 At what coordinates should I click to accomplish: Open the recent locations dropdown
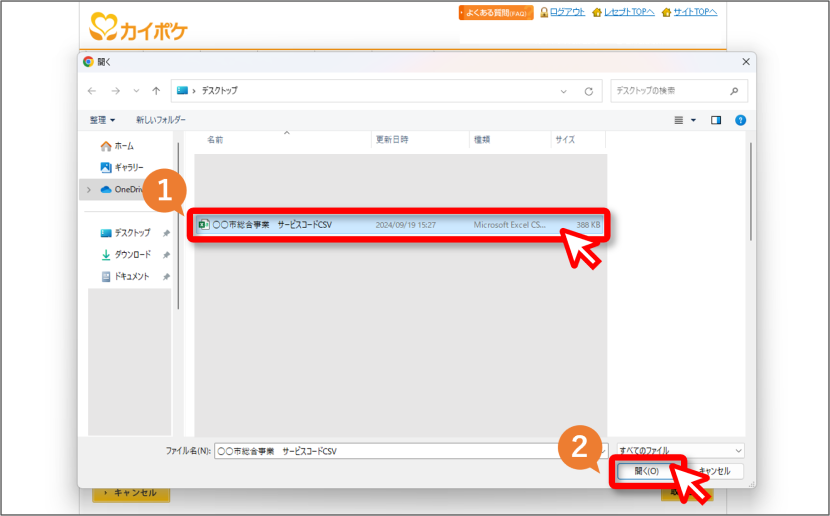click(136, 91)
